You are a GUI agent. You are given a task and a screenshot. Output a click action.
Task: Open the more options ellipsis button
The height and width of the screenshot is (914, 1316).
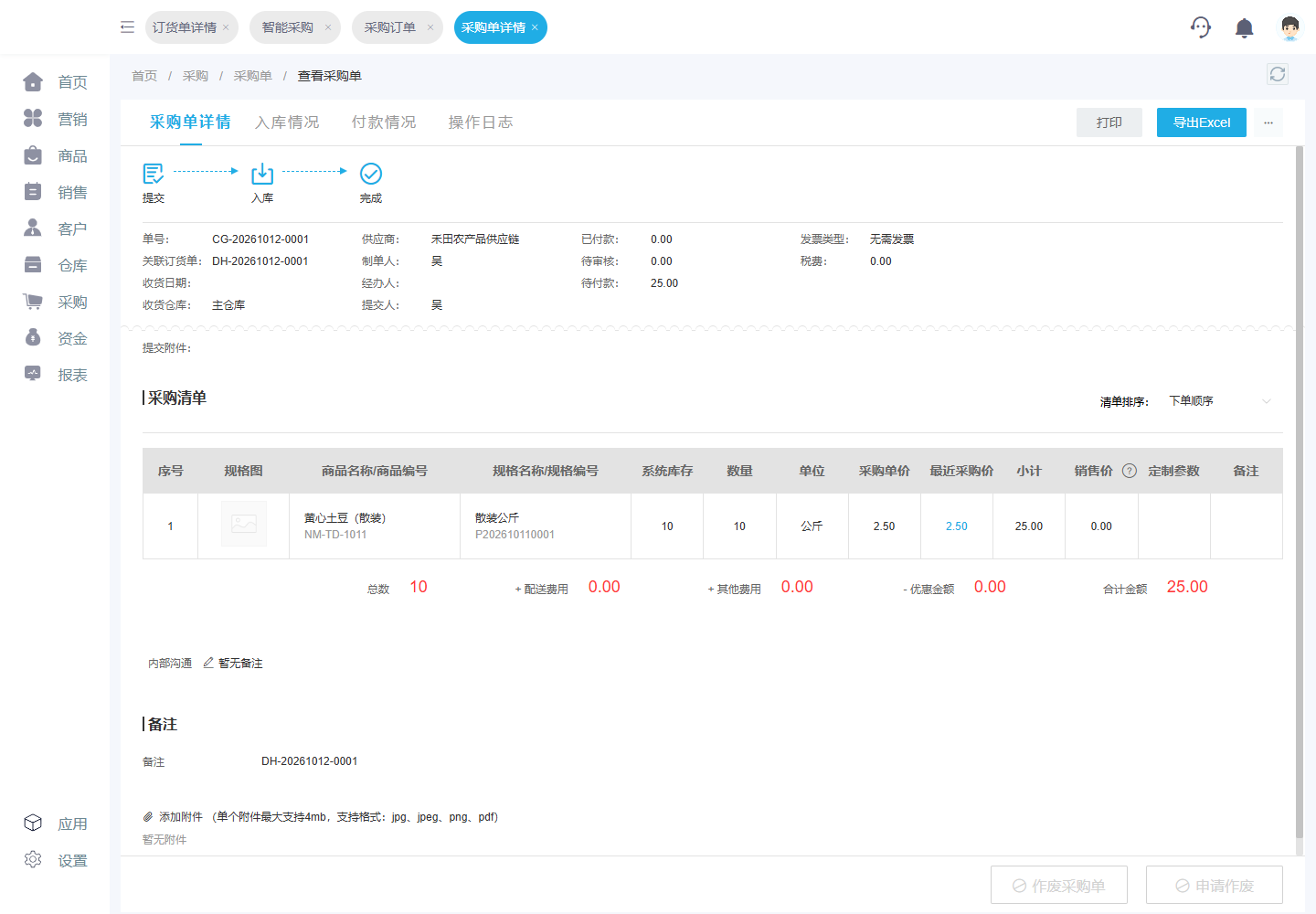coord(1268,122)
